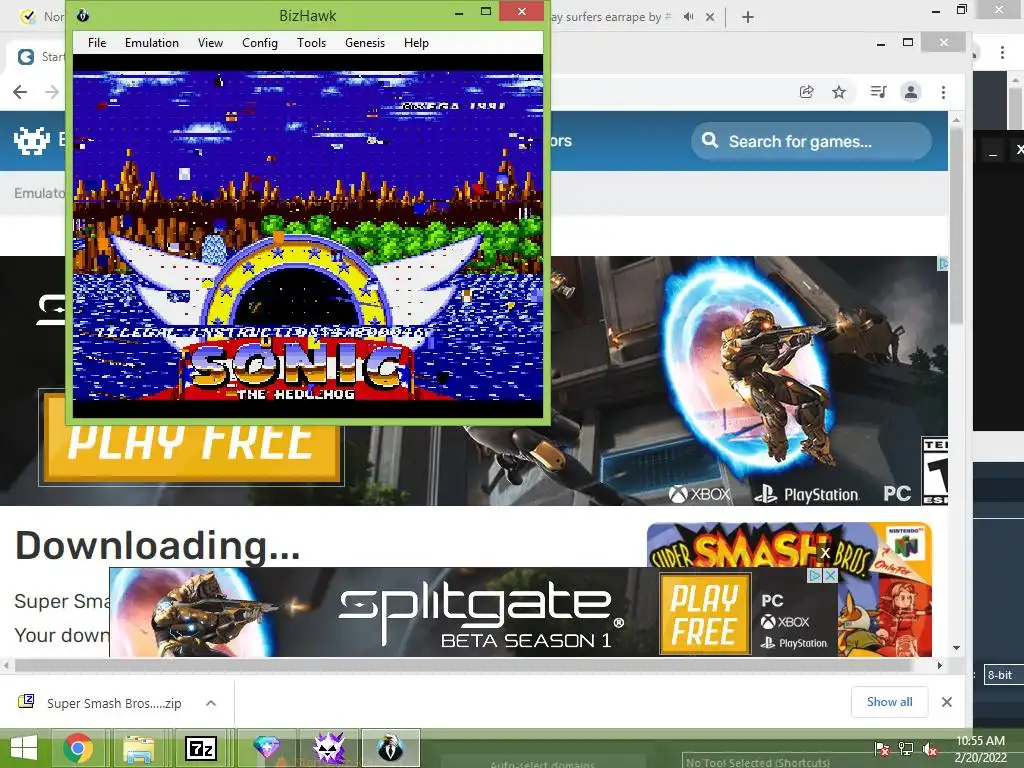Screen dimensions: 1024x768
Task: Open the Config menu in BizHawk
Action: point(260,43)
